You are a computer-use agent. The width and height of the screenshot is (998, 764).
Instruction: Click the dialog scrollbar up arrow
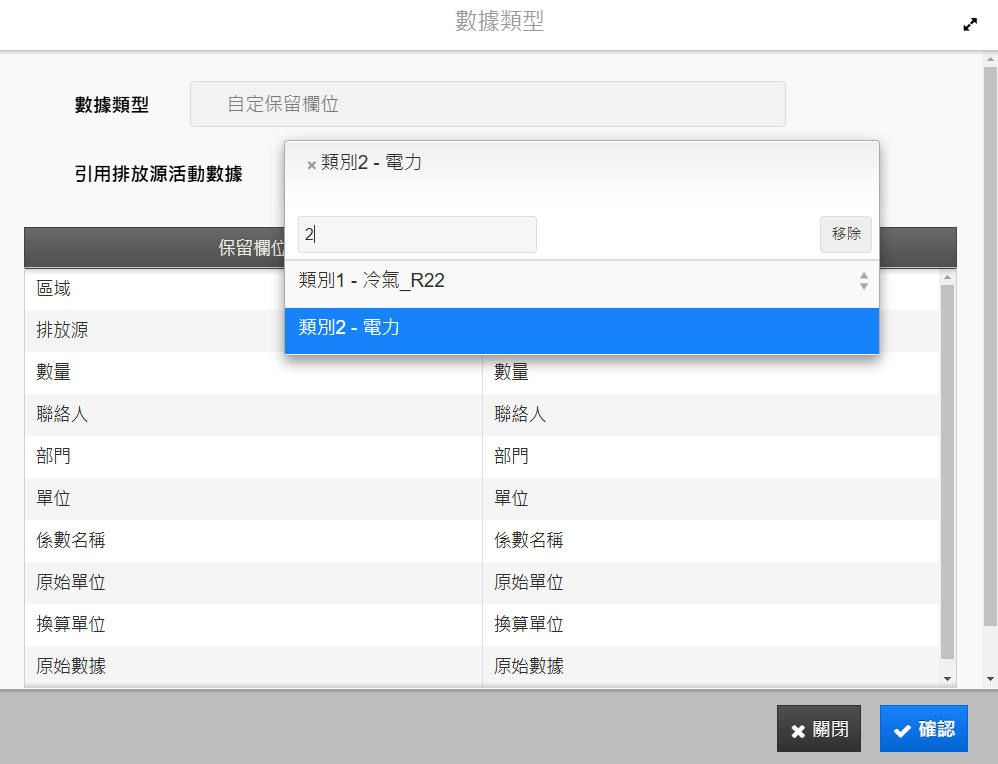point(990,60)
